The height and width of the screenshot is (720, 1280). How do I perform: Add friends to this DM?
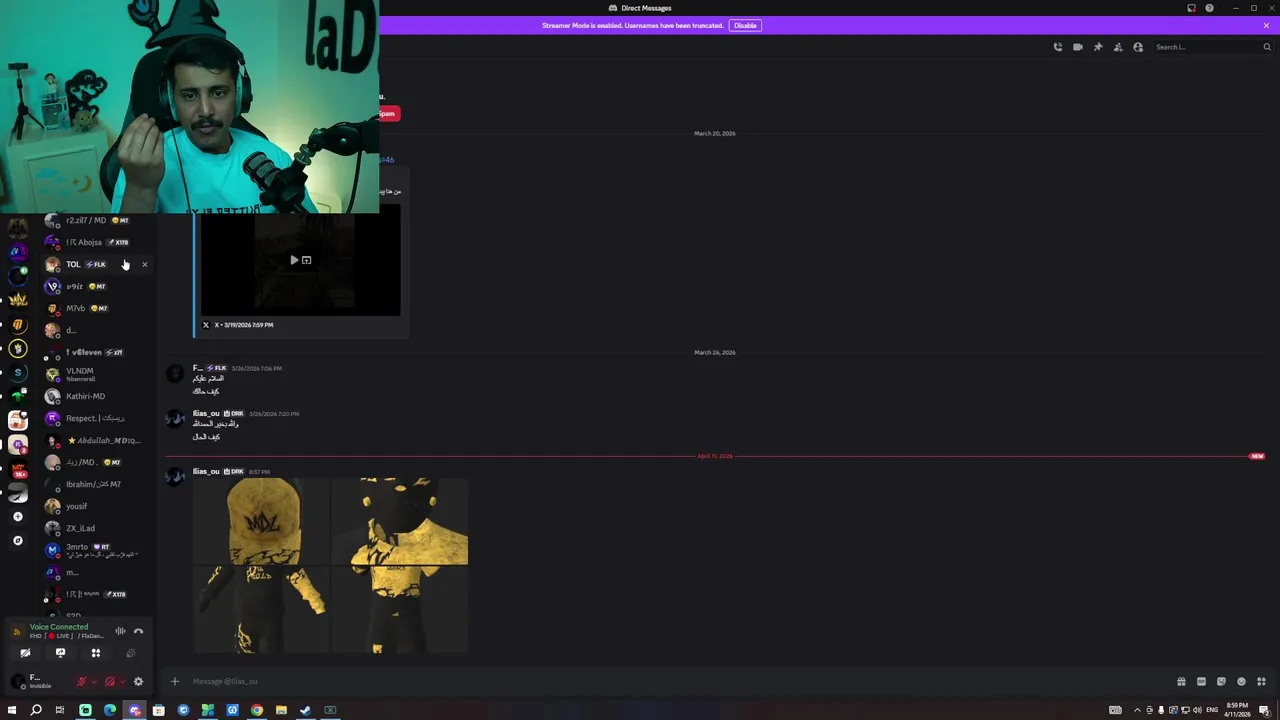(x=1118, y=47)
